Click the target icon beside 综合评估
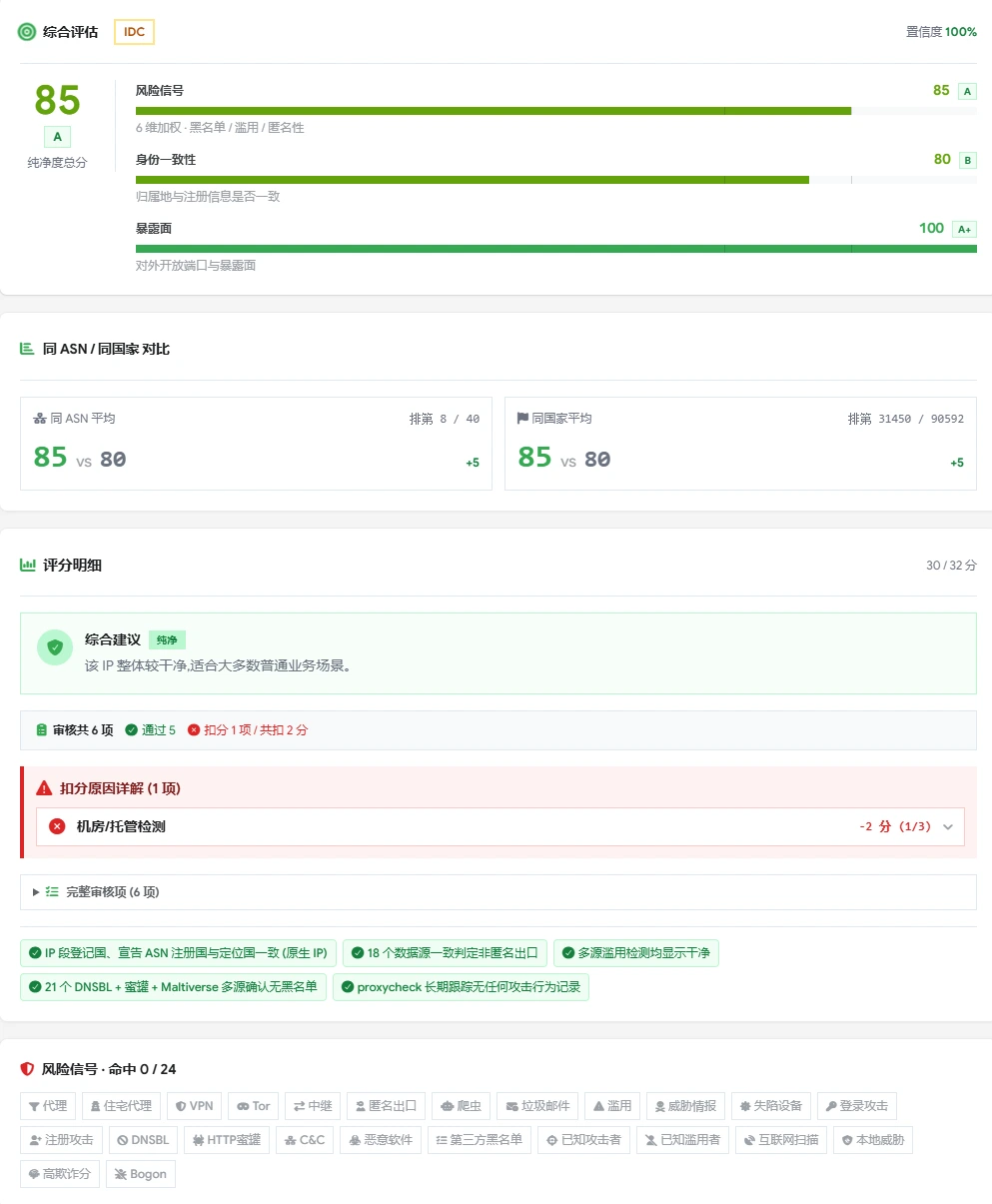 [27, 32]
